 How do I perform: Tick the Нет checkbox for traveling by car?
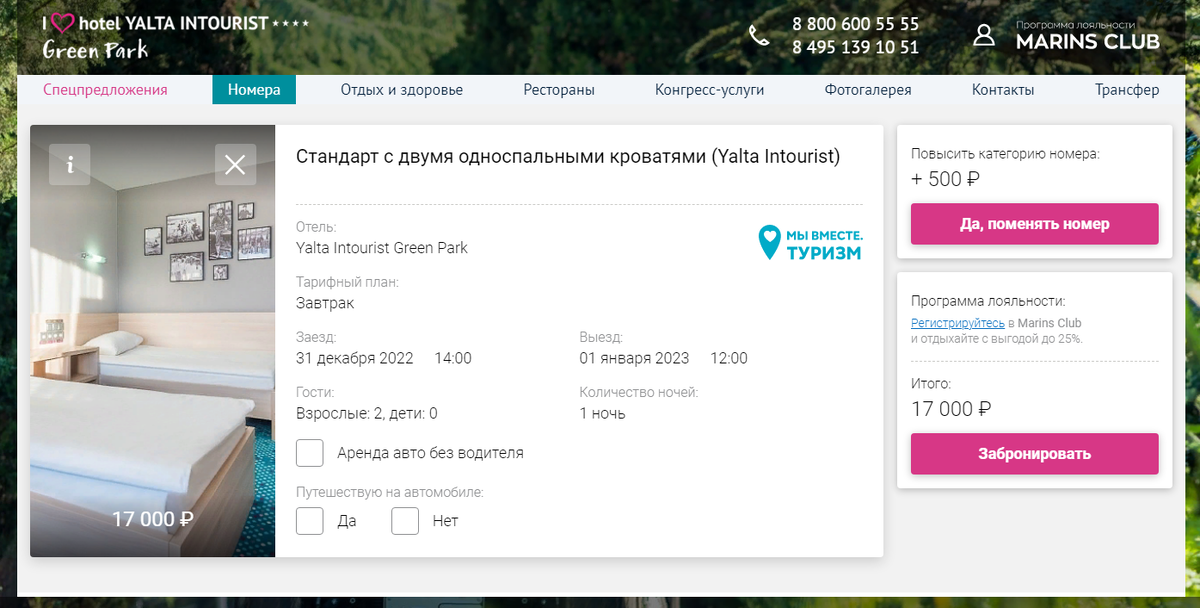405,521
